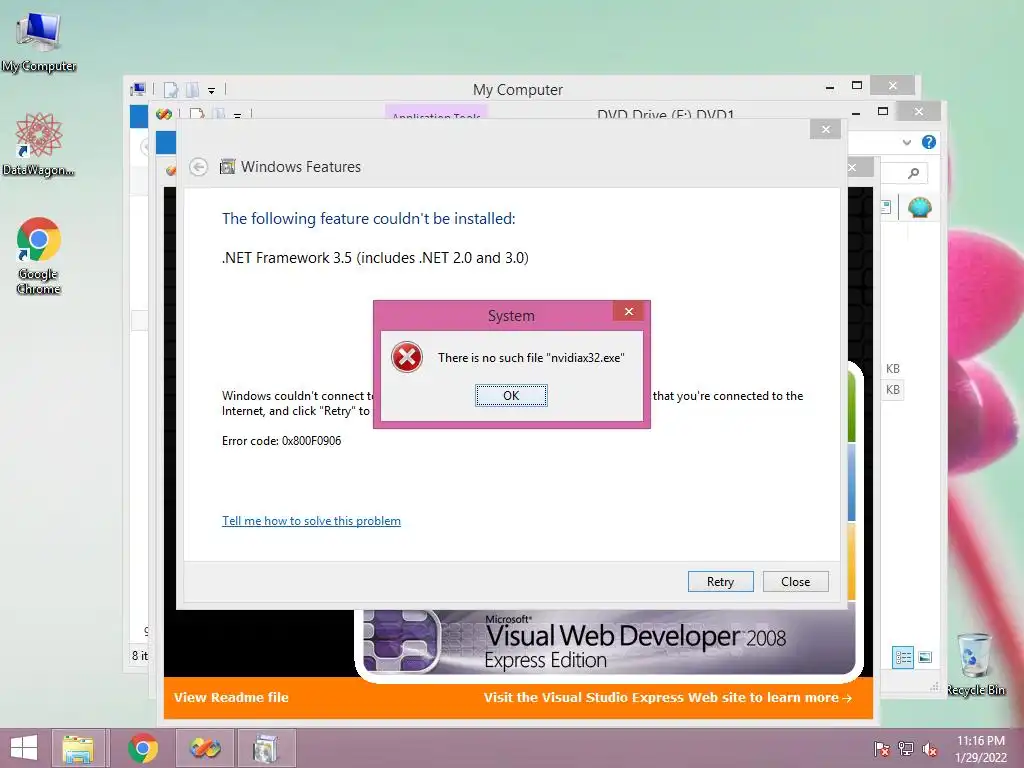Image resolution: width=1024 pixels, height=768 pixels.
Task: Close the DVD Drive window
Action: 919,112
